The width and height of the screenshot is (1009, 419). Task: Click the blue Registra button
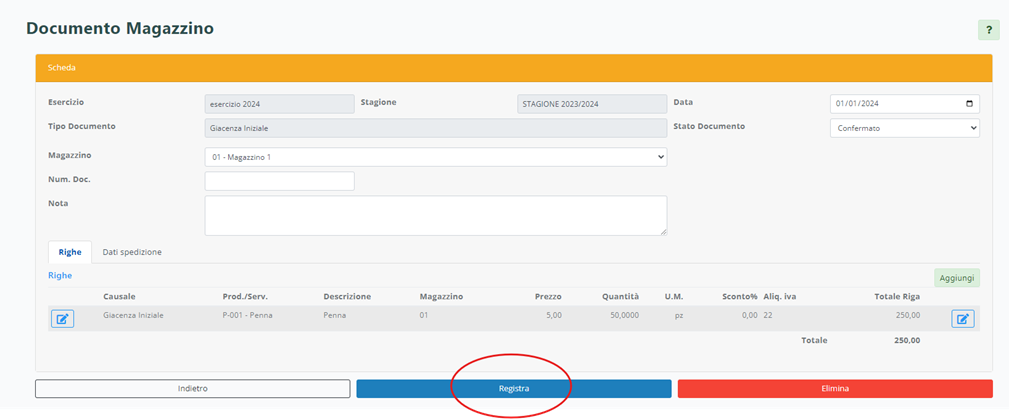pyautogui.click(x=513, y=388)
